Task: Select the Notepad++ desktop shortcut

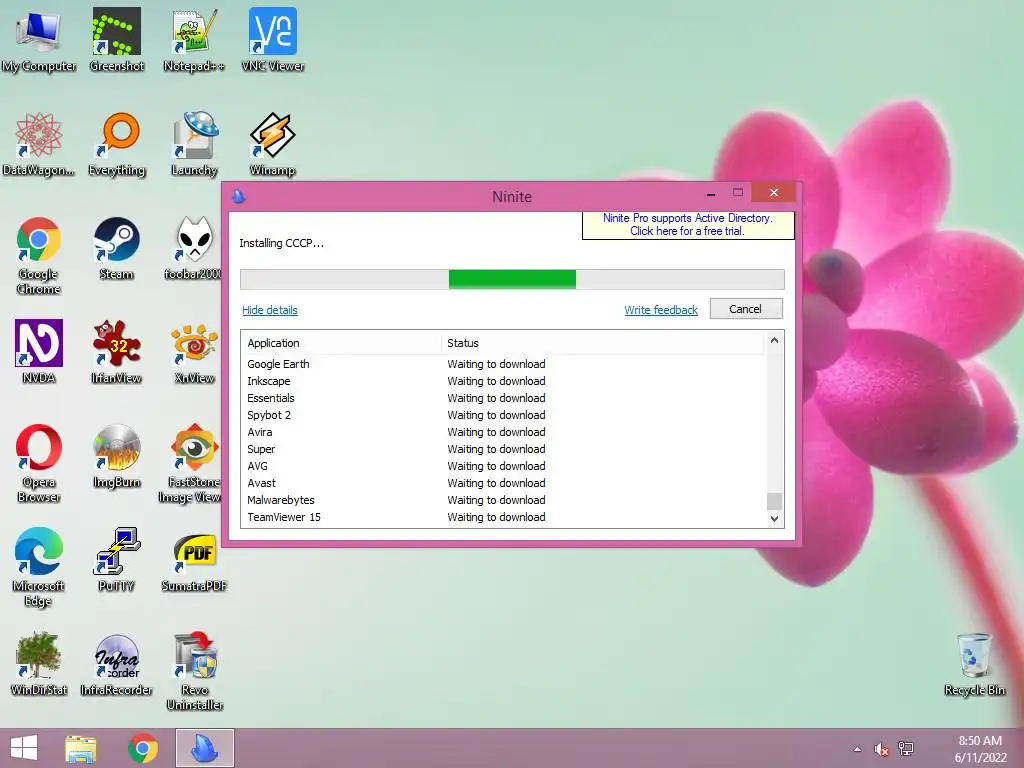Action: tap(194, 40)
